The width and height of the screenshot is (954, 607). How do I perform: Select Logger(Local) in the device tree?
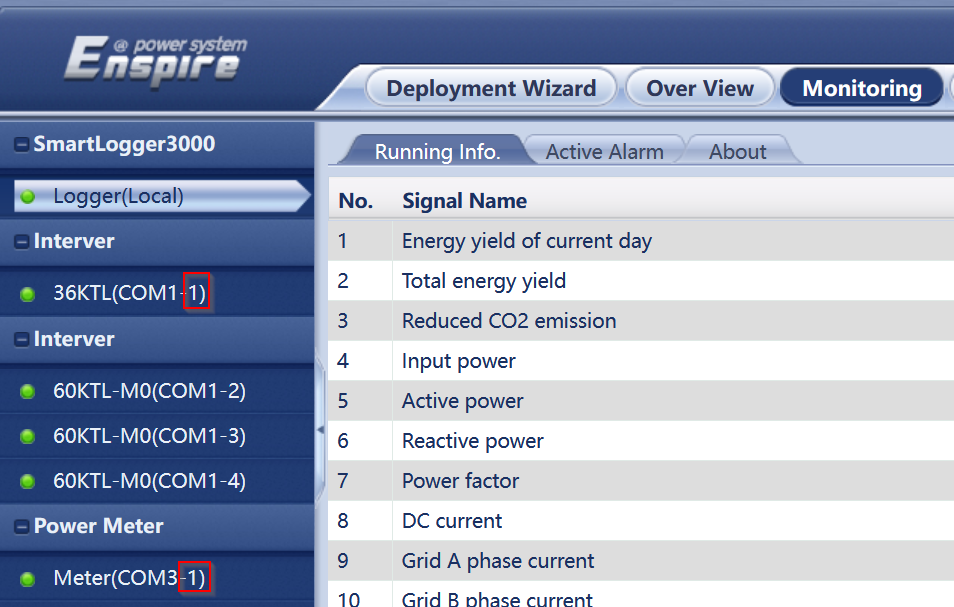point(118,197)
